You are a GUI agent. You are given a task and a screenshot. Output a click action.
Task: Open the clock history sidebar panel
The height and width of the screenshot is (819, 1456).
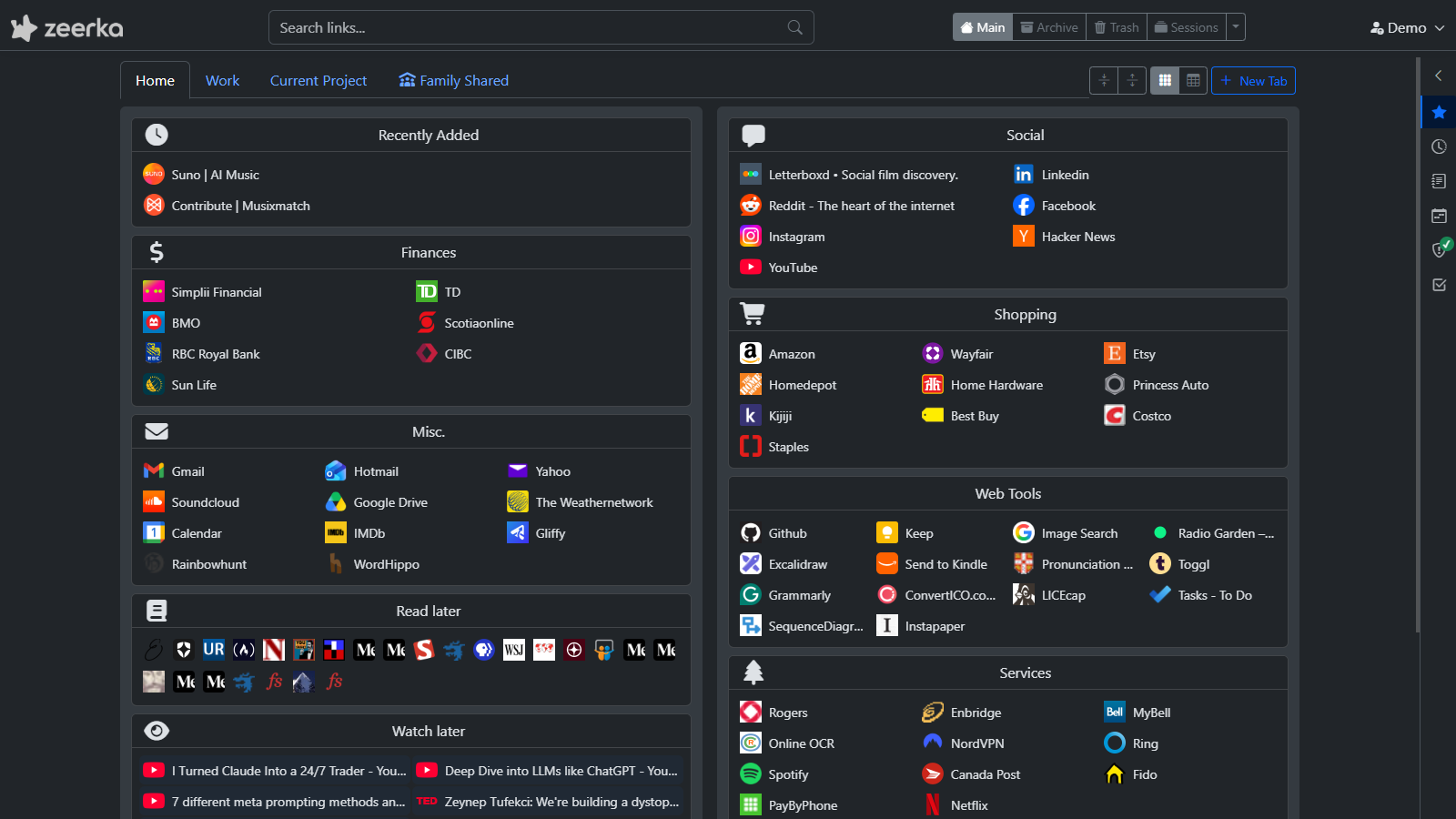coord(1439,147)
